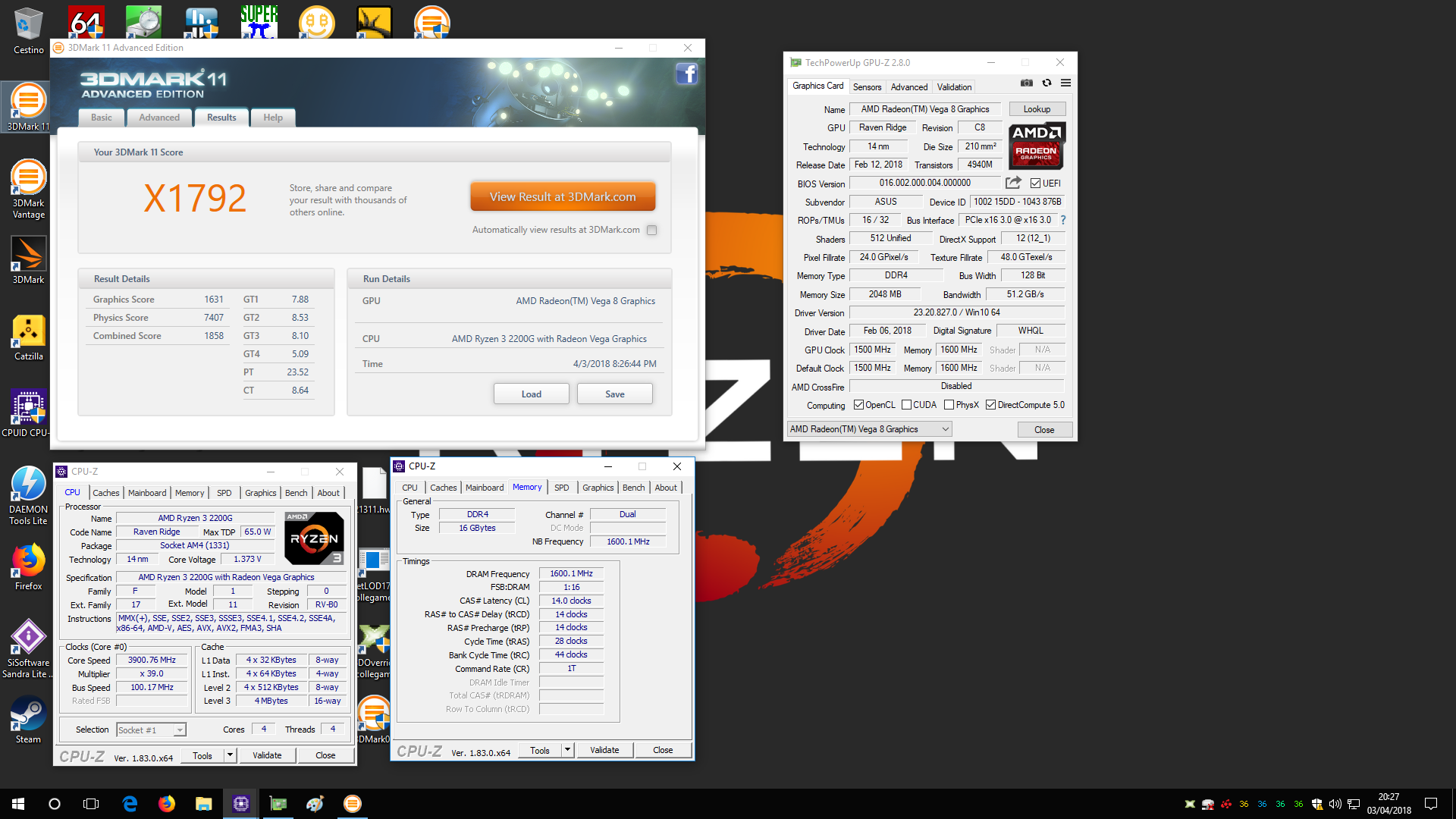Open File Explorer from the taskbar

coord(203,804)
